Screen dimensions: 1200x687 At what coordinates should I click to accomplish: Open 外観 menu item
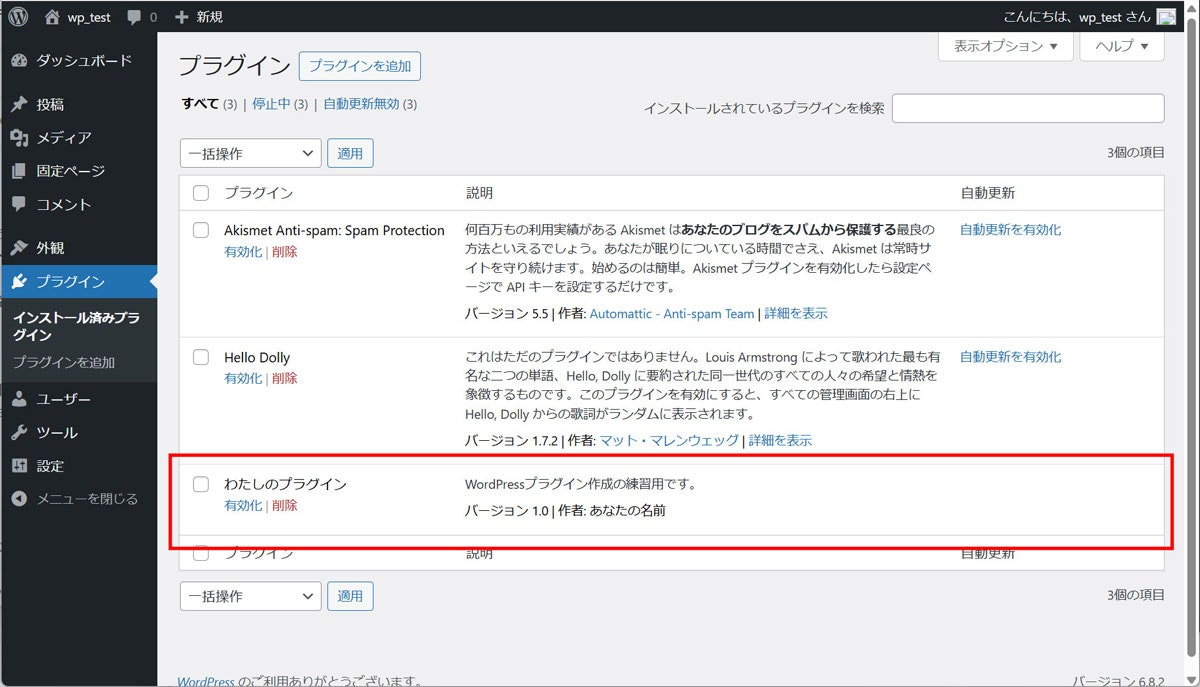click(78, 248)
